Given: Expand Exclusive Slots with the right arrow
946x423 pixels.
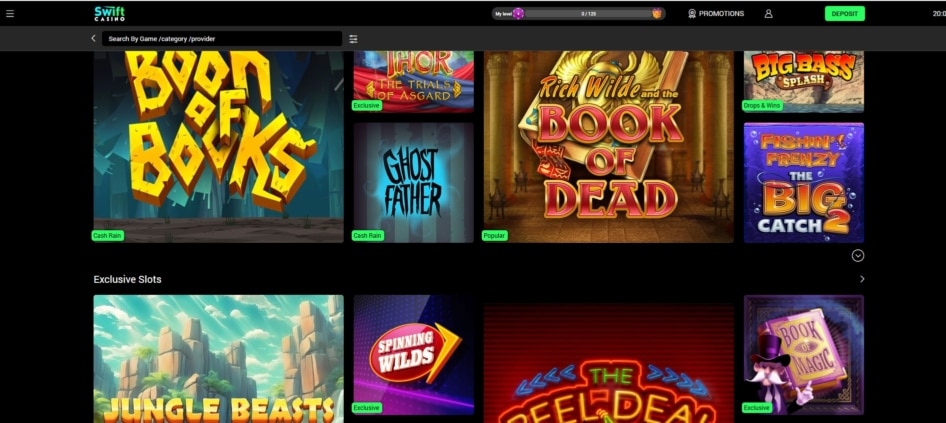Looking at the screenshot, I should point(862,279).
